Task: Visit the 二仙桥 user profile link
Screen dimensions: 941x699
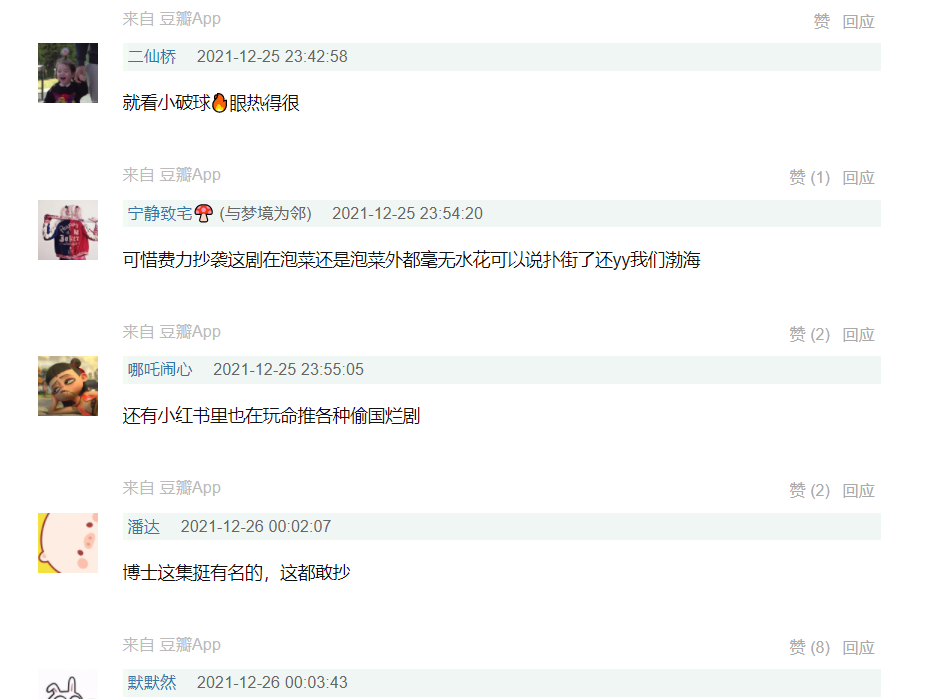Action: click(x=152, y=56)
